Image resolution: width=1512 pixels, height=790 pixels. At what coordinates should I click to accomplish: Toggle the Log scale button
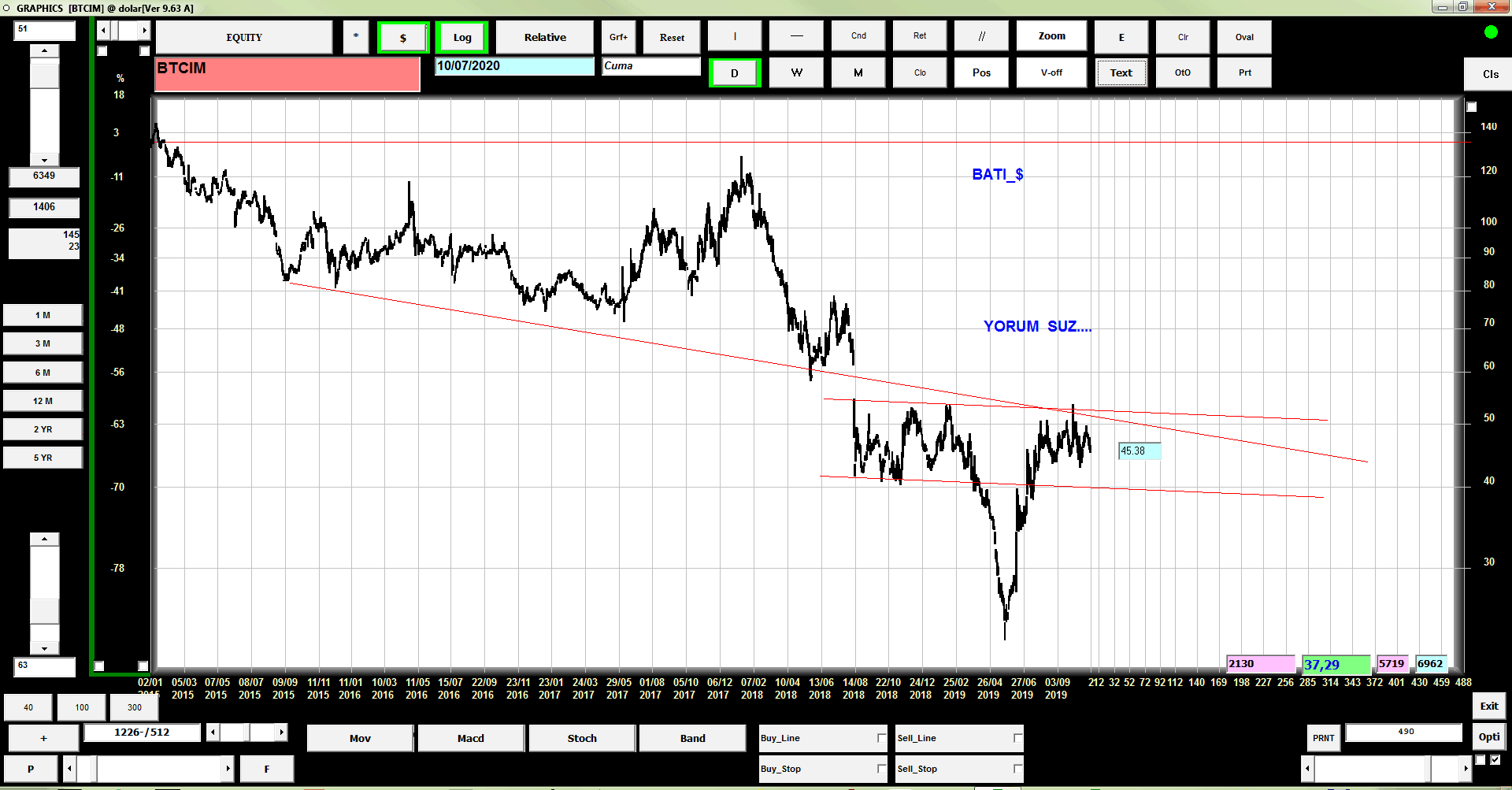point(462,38)
